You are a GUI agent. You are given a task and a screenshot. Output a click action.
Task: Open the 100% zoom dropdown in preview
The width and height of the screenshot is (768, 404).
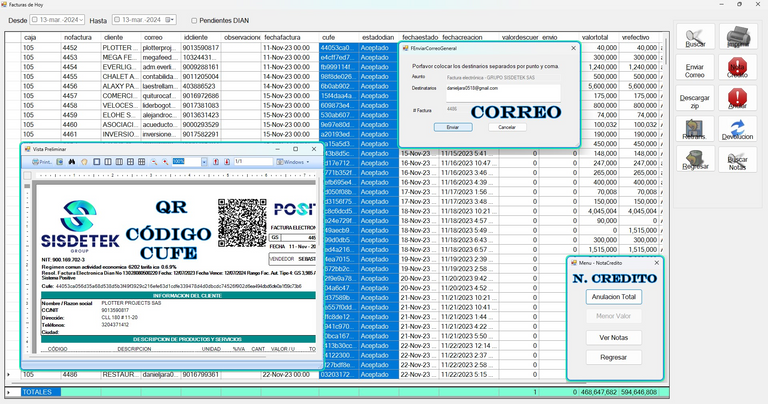click(x=204, y=162)
